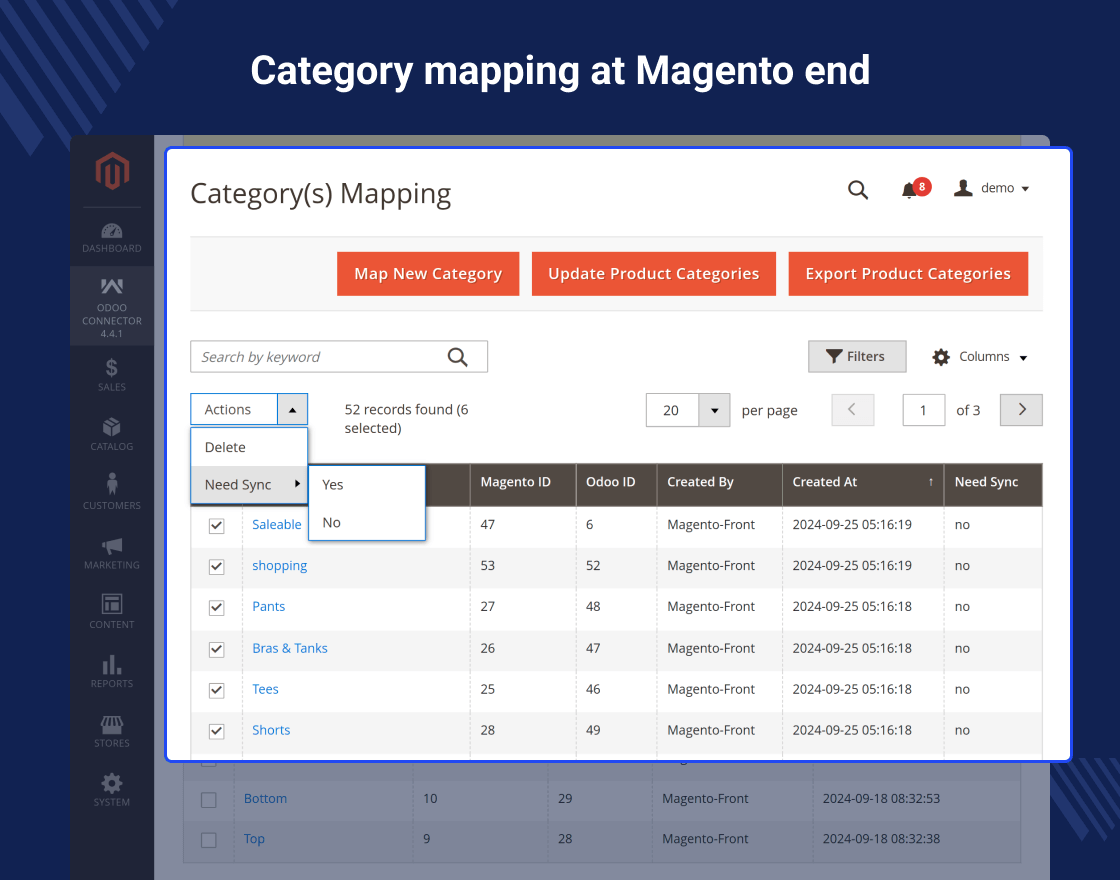Screen dimensions: 1120x880
Task: Open the Catalog sidebar section
Action: click(111, 434)
